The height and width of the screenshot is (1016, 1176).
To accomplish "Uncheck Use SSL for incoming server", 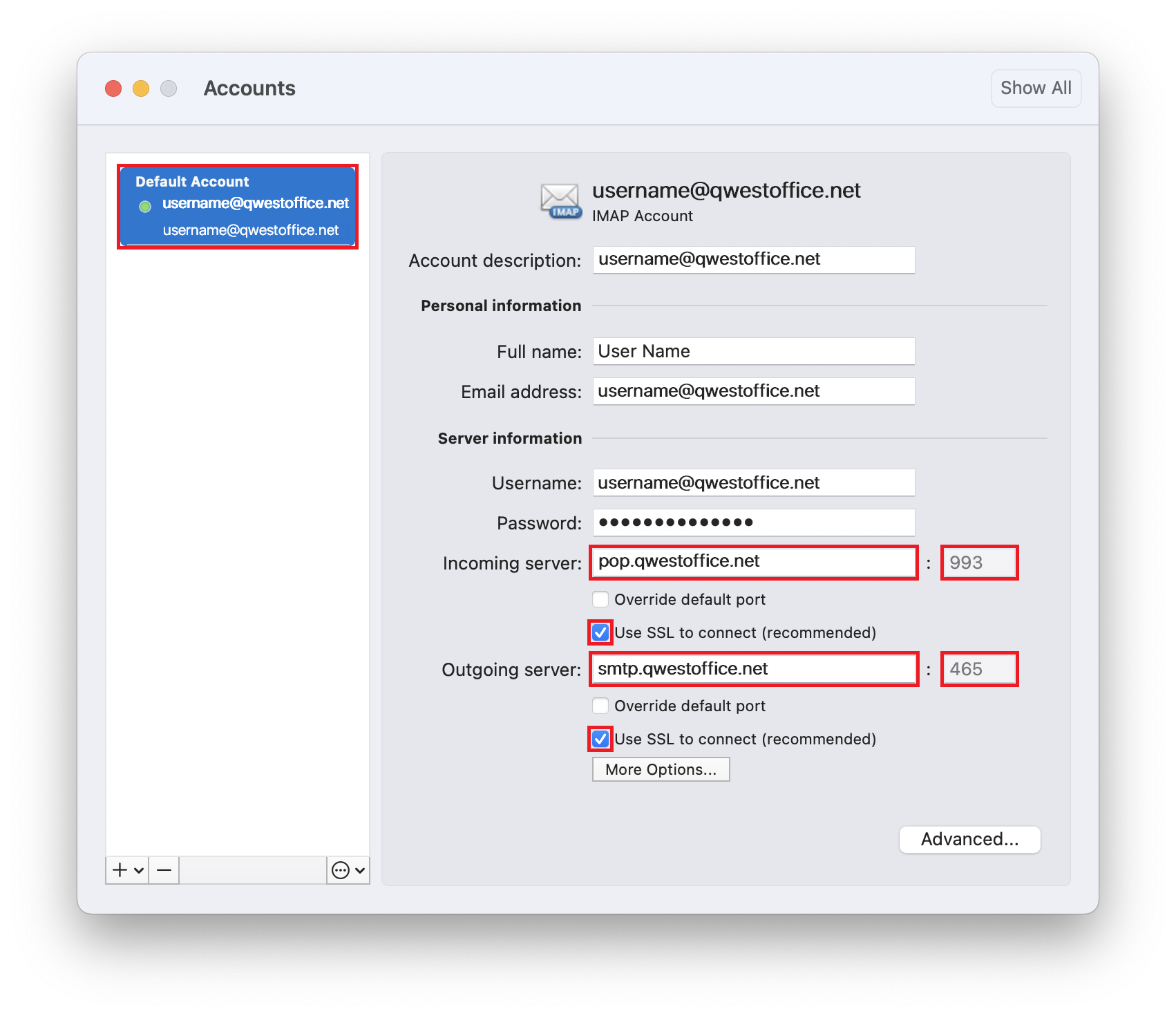I will 600,632.
